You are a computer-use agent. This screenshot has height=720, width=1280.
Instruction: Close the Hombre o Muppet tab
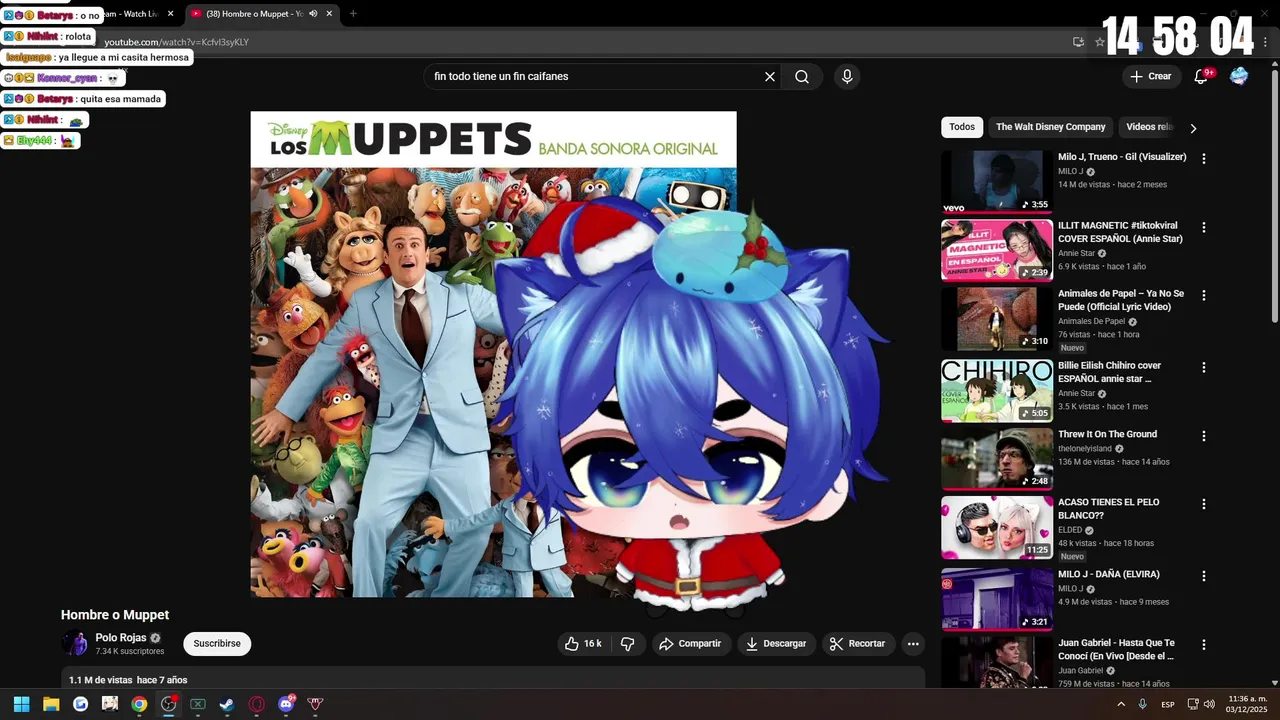(x=329, y=14)
